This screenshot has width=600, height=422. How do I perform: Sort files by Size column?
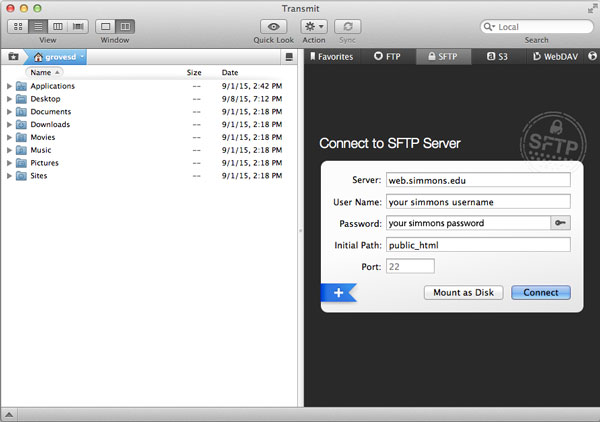point(194,72)
